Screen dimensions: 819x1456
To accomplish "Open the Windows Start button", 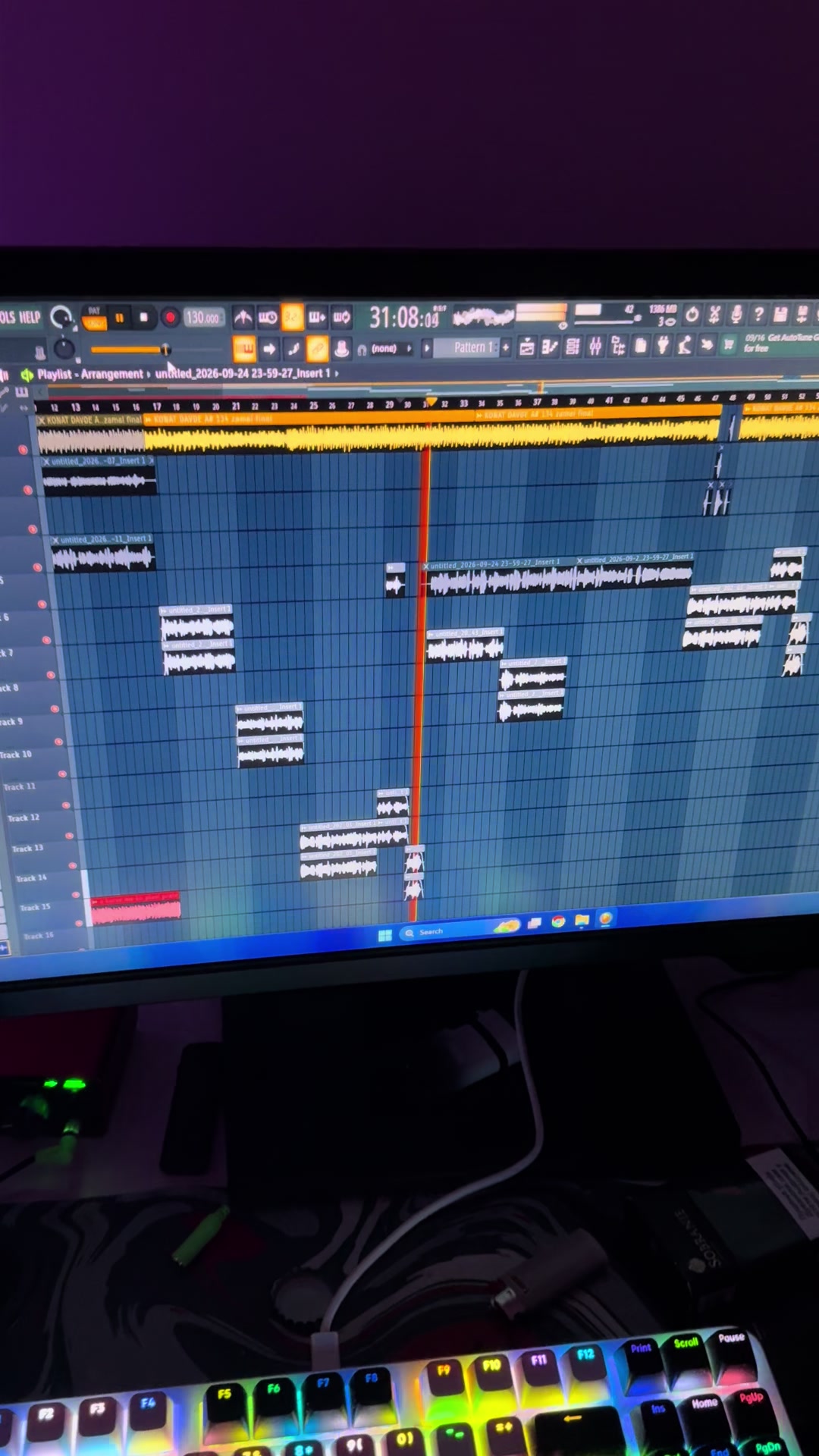I will click(384, 935).
